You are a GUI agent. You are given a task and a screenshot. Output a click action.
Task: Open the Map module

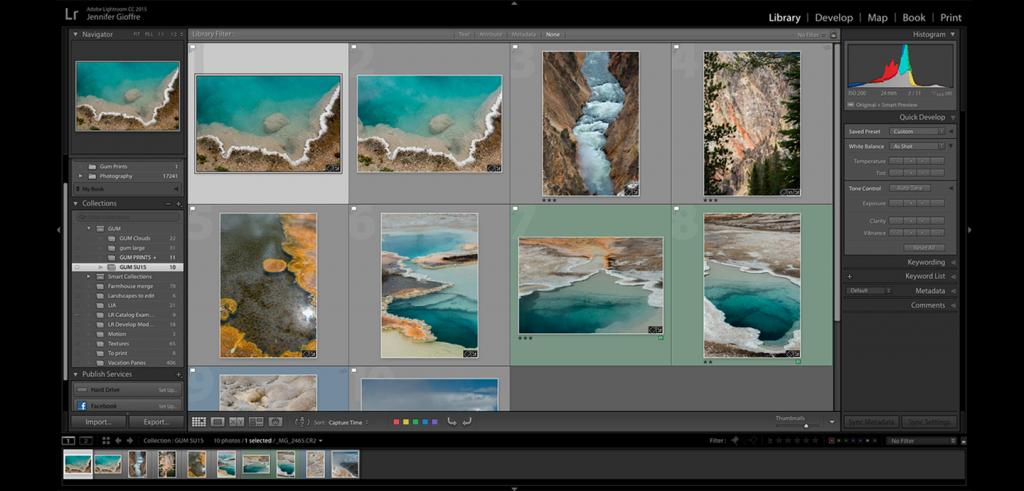877,17
